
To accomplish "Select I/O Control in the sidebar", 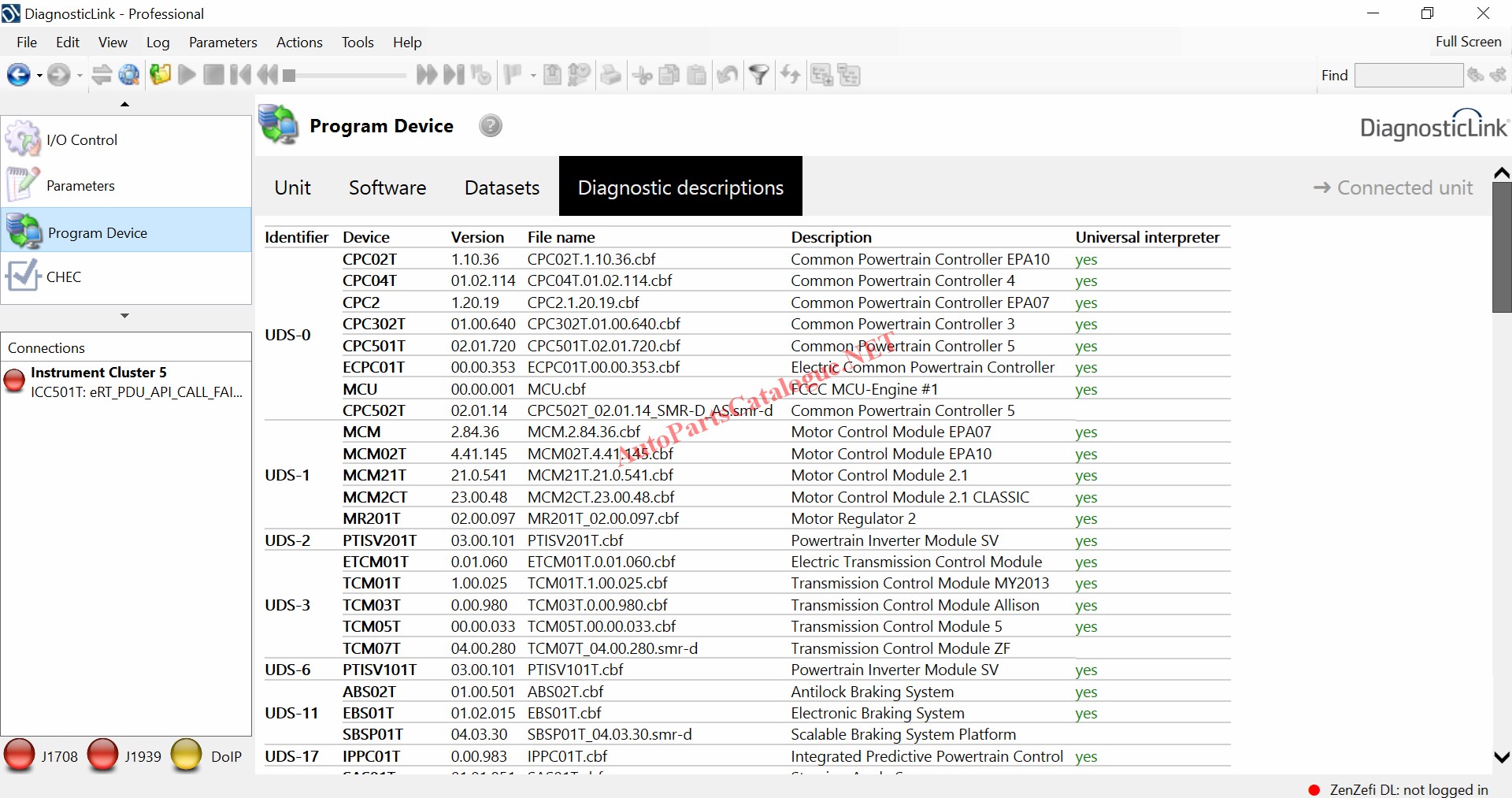I will 81,140.
